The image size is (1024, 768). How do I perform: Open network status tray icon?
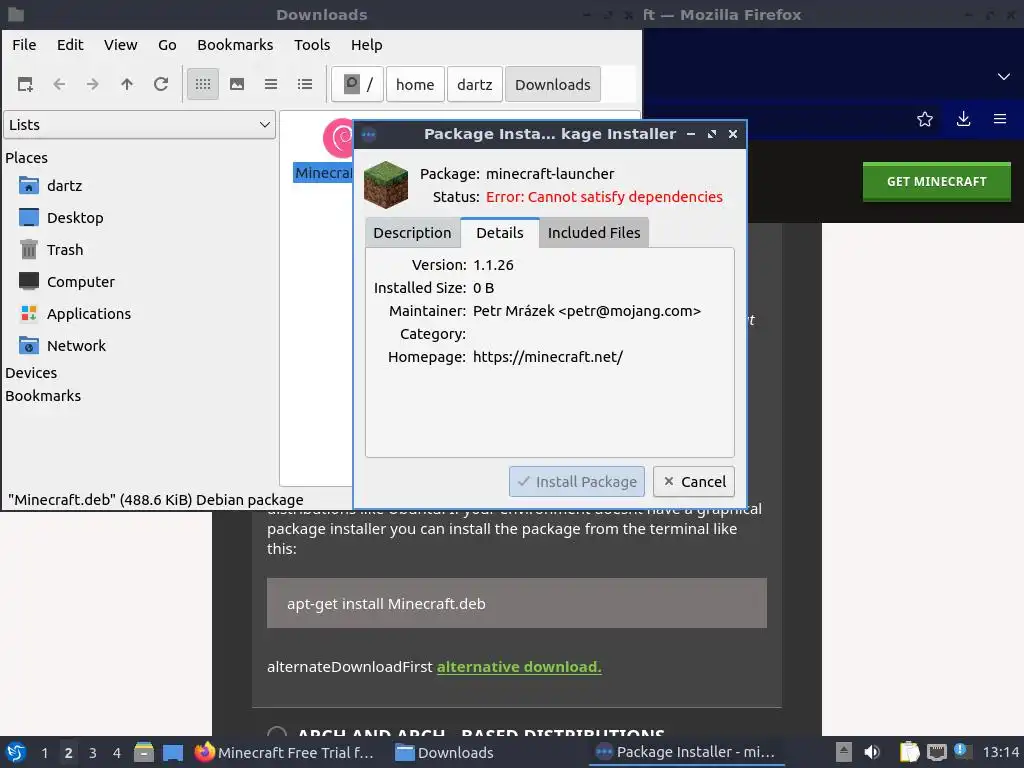[x=936, y=752]
